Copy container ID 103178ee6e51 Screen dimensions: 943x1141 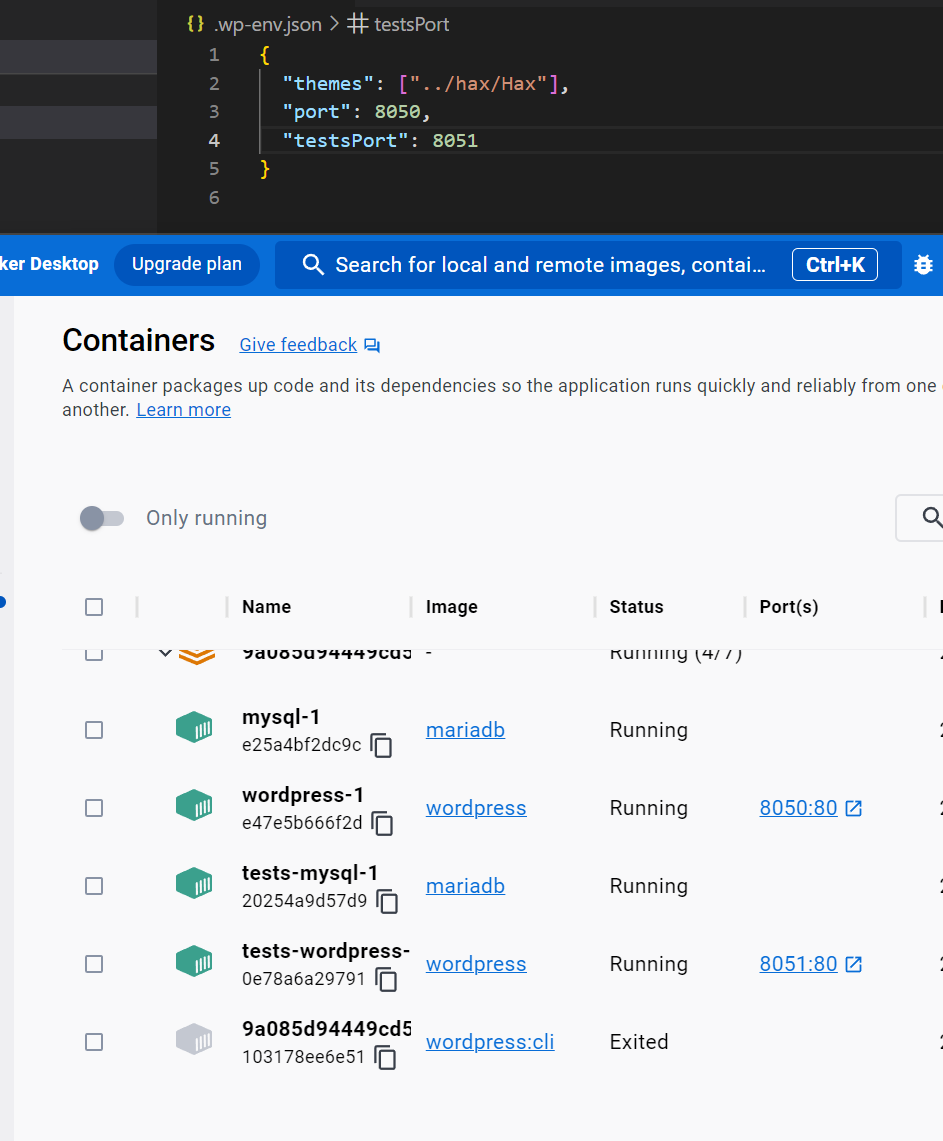pyautogui.click(x=385, y=1057)
